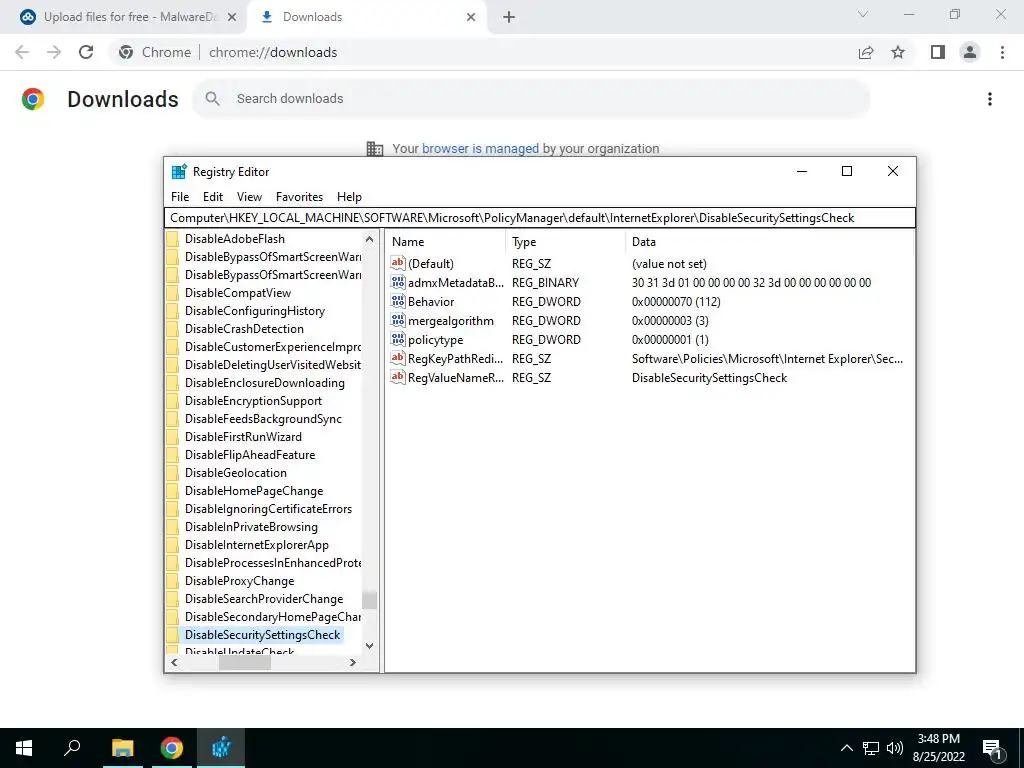Open Registry Editor Favorites menu

299,197
